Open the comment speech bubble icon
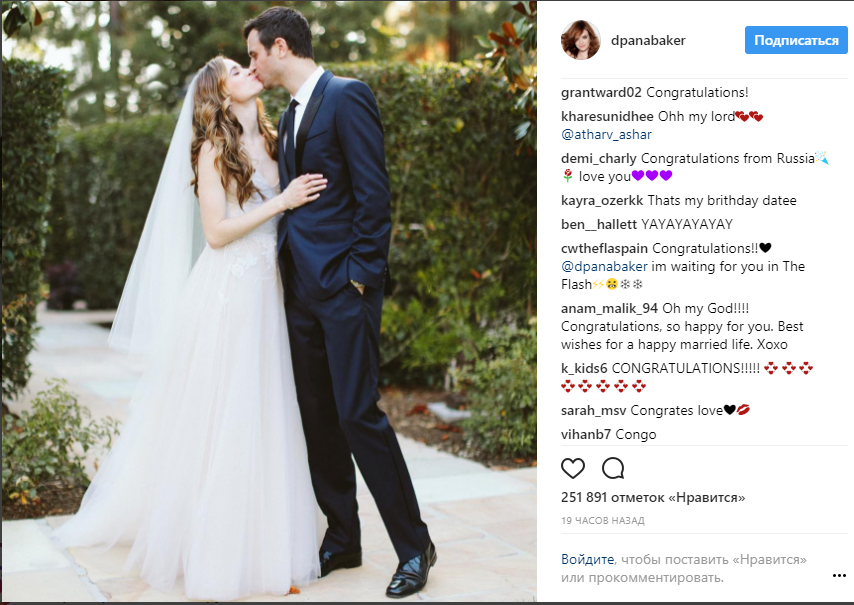The width and height of the screenshot is (854, 605). pyautogui.click(x=613, y=468)
